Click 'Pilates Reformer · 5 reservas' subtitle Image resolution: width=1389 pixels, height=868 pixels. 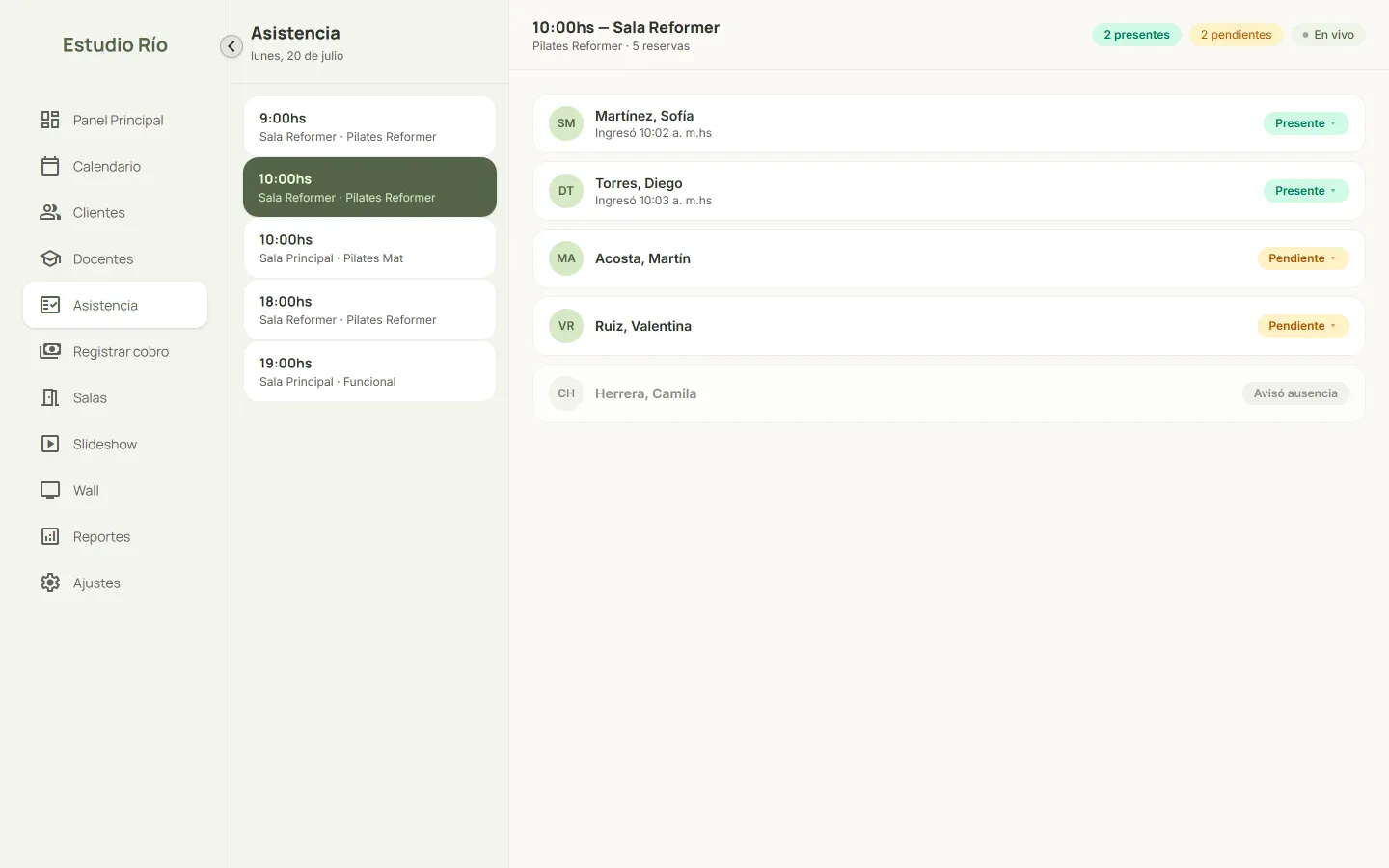(611, 46)
